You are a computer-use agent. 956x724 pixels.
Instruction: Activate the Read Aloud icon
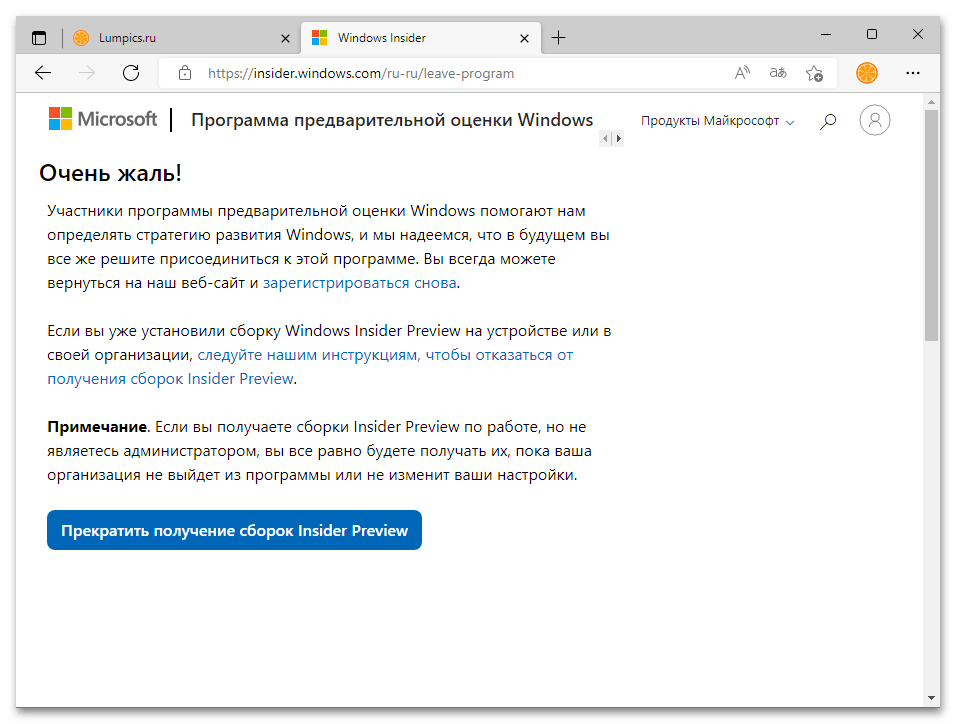(742, 73)
